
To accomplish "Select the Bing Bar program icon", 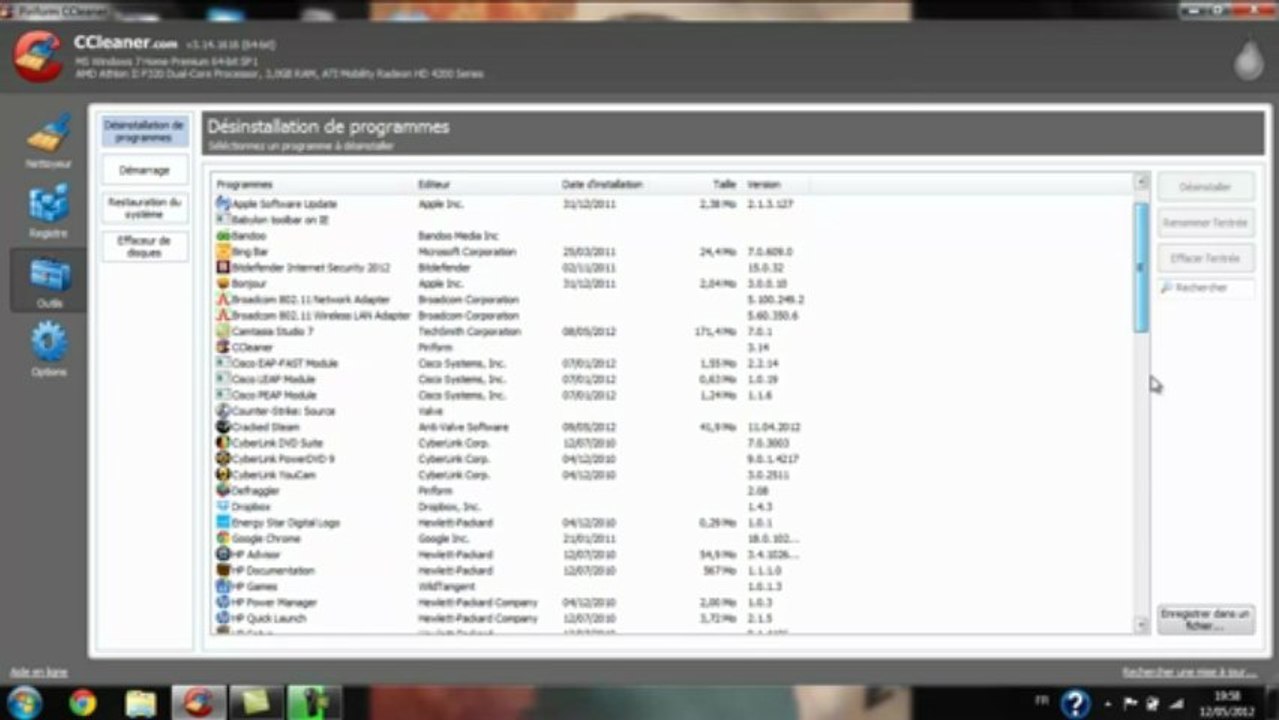I will click(223, 251).
